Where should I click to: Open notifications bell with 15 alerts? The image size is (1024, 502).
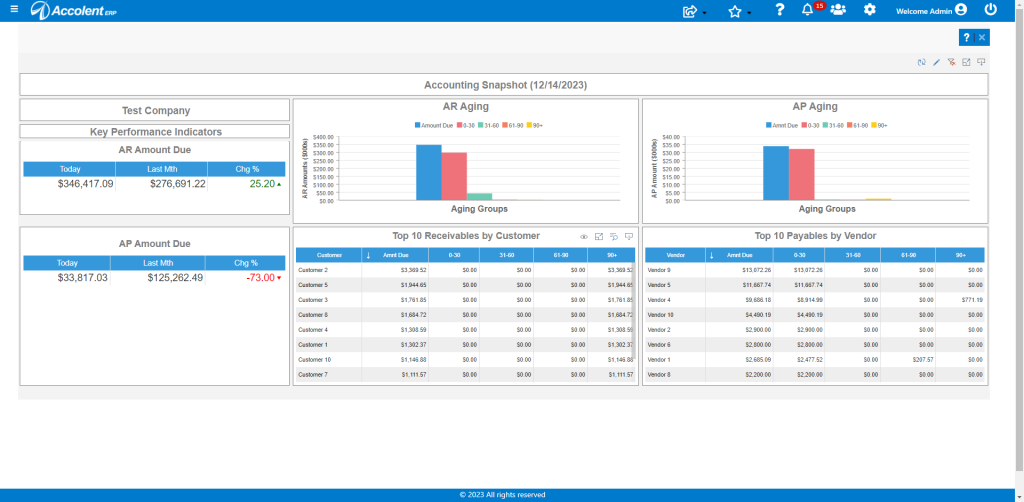pos(808,10)
